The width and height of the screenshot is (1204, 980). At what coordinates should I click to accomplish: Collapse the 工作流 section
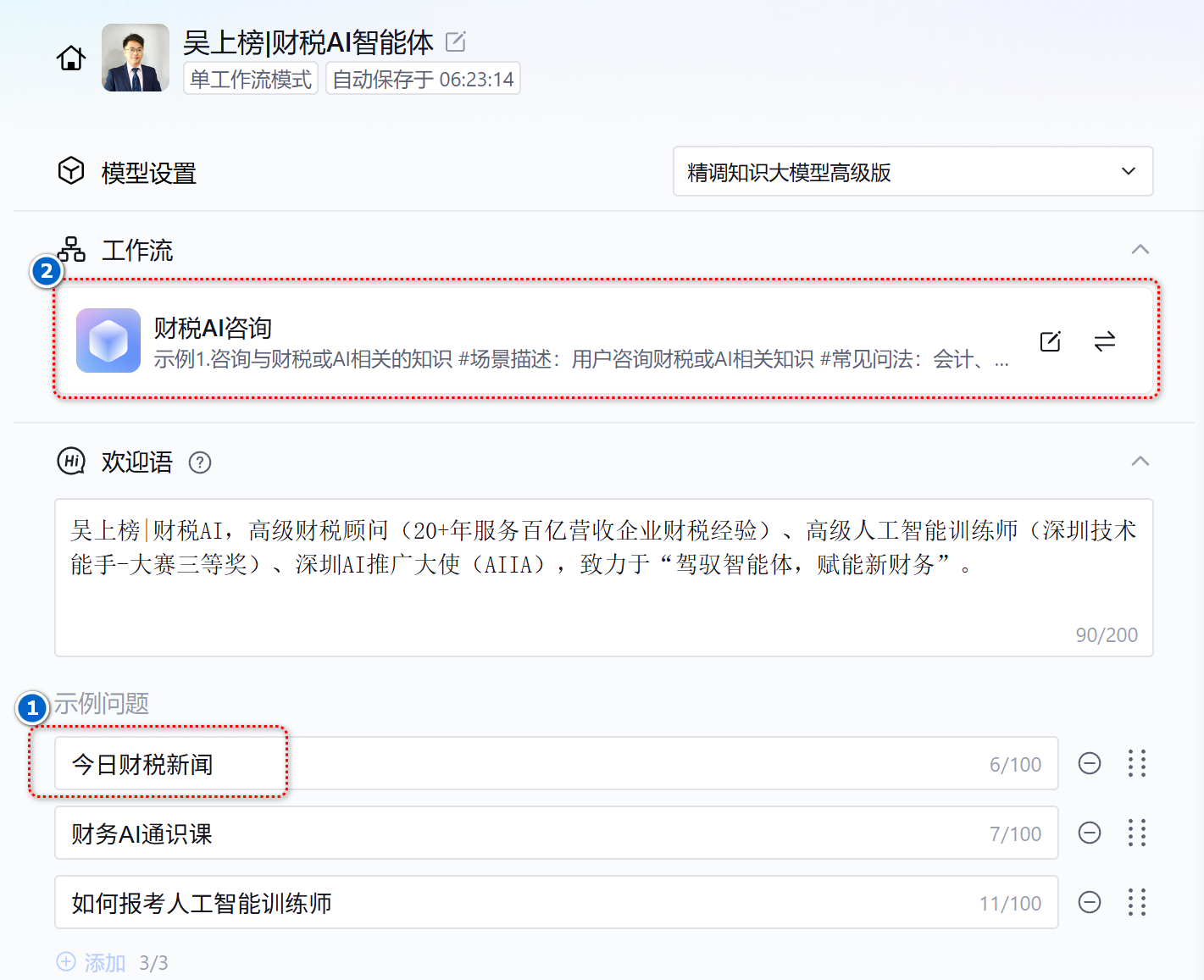coord(1140,249)
